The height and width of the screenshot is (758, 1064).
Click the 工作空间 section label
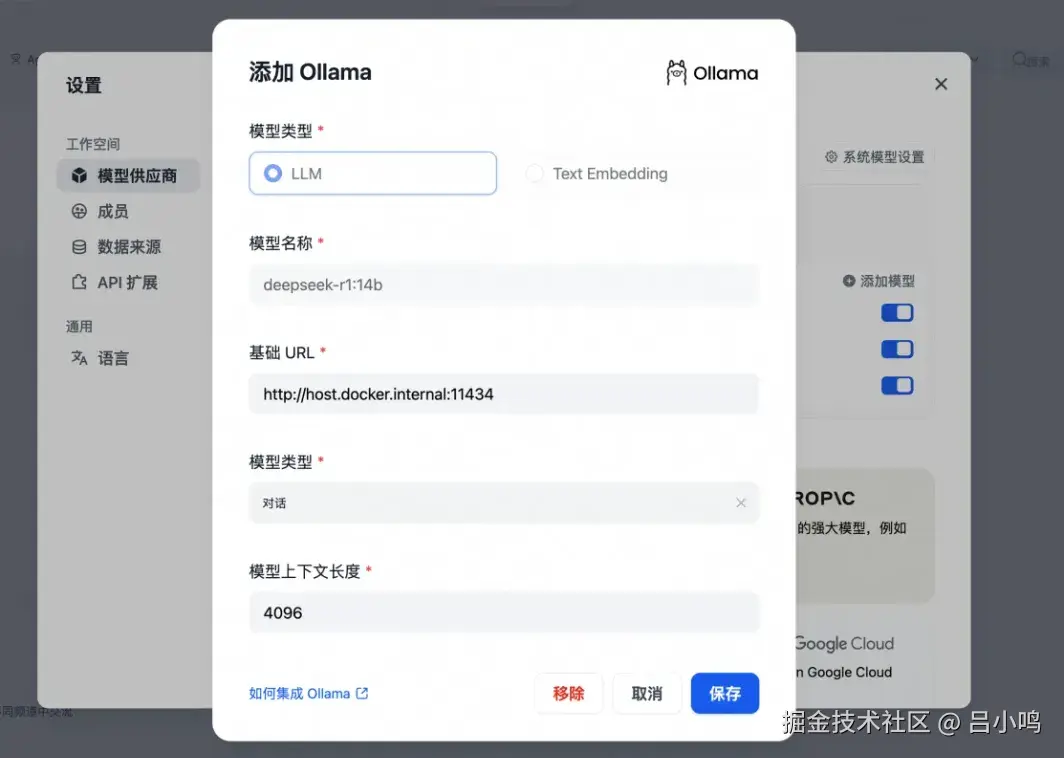pyautogui.click(x=93, y=144)
